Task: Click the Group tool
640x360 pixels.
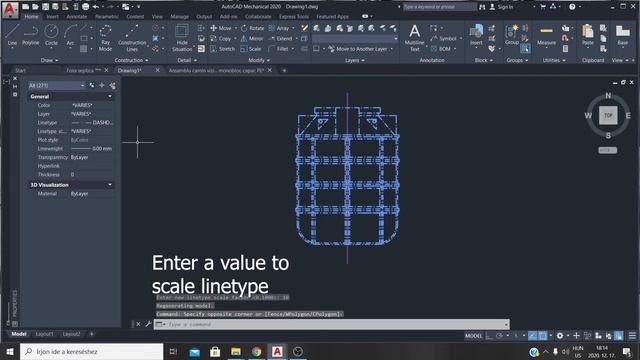Action: coord(511,35)
